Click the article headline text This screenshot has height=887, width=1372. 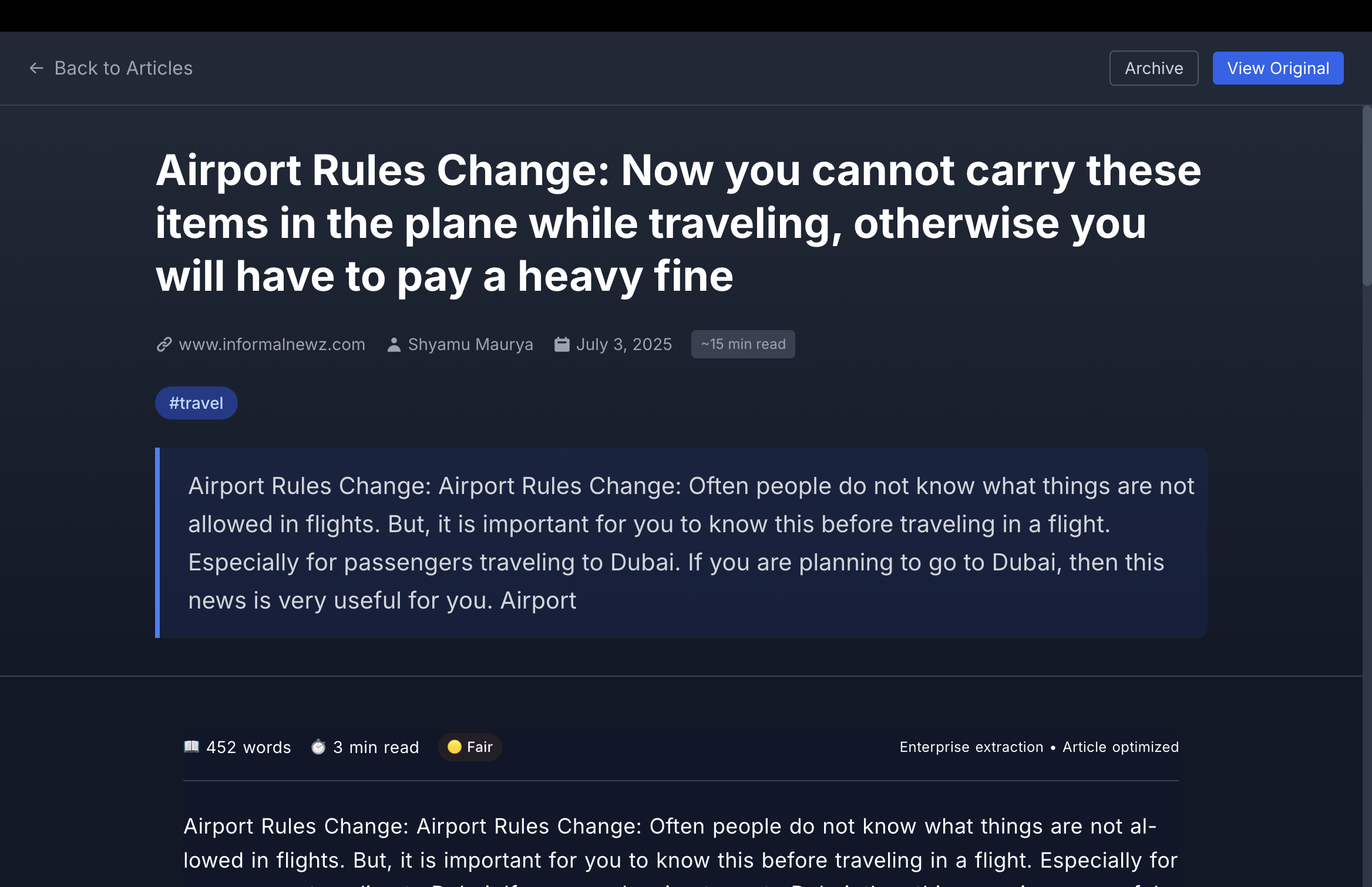pos(678,223)
